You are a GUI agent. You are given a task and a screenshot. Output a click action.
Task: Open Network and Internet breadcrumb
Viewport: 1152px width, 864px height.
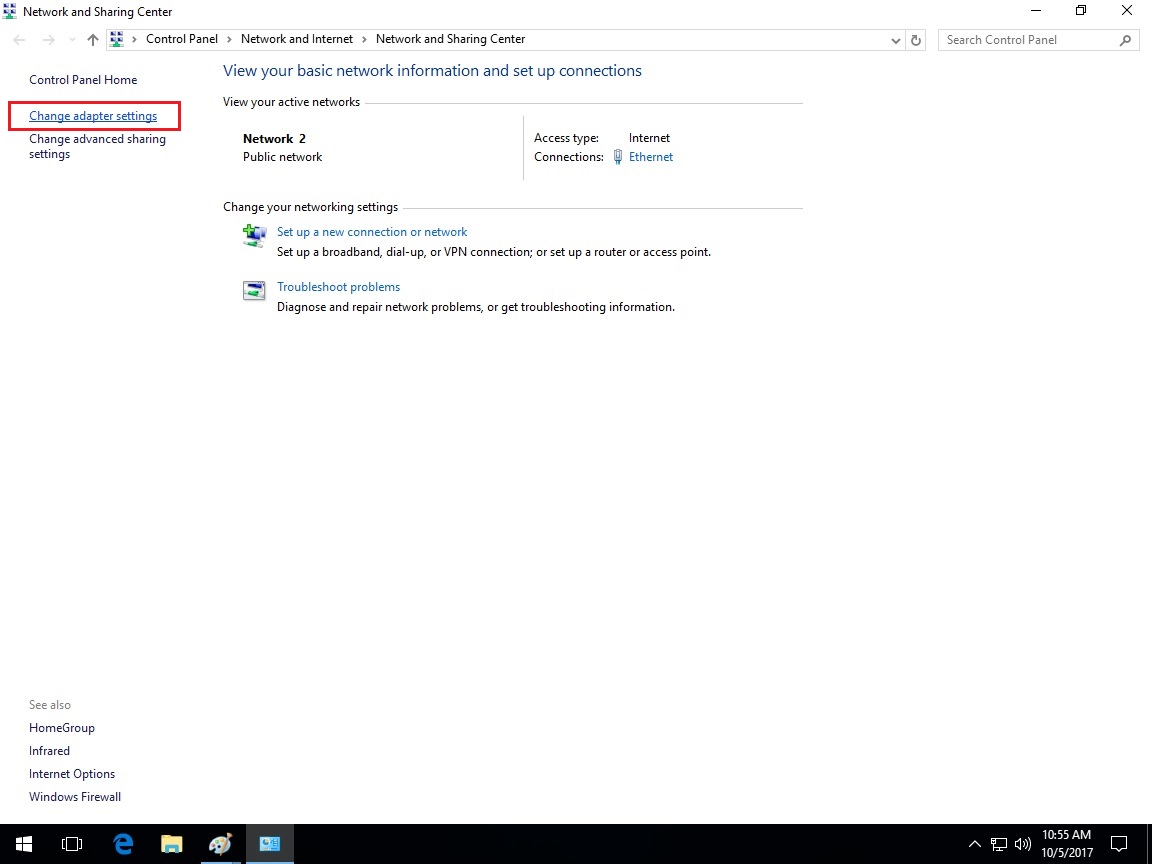(297, 39)
